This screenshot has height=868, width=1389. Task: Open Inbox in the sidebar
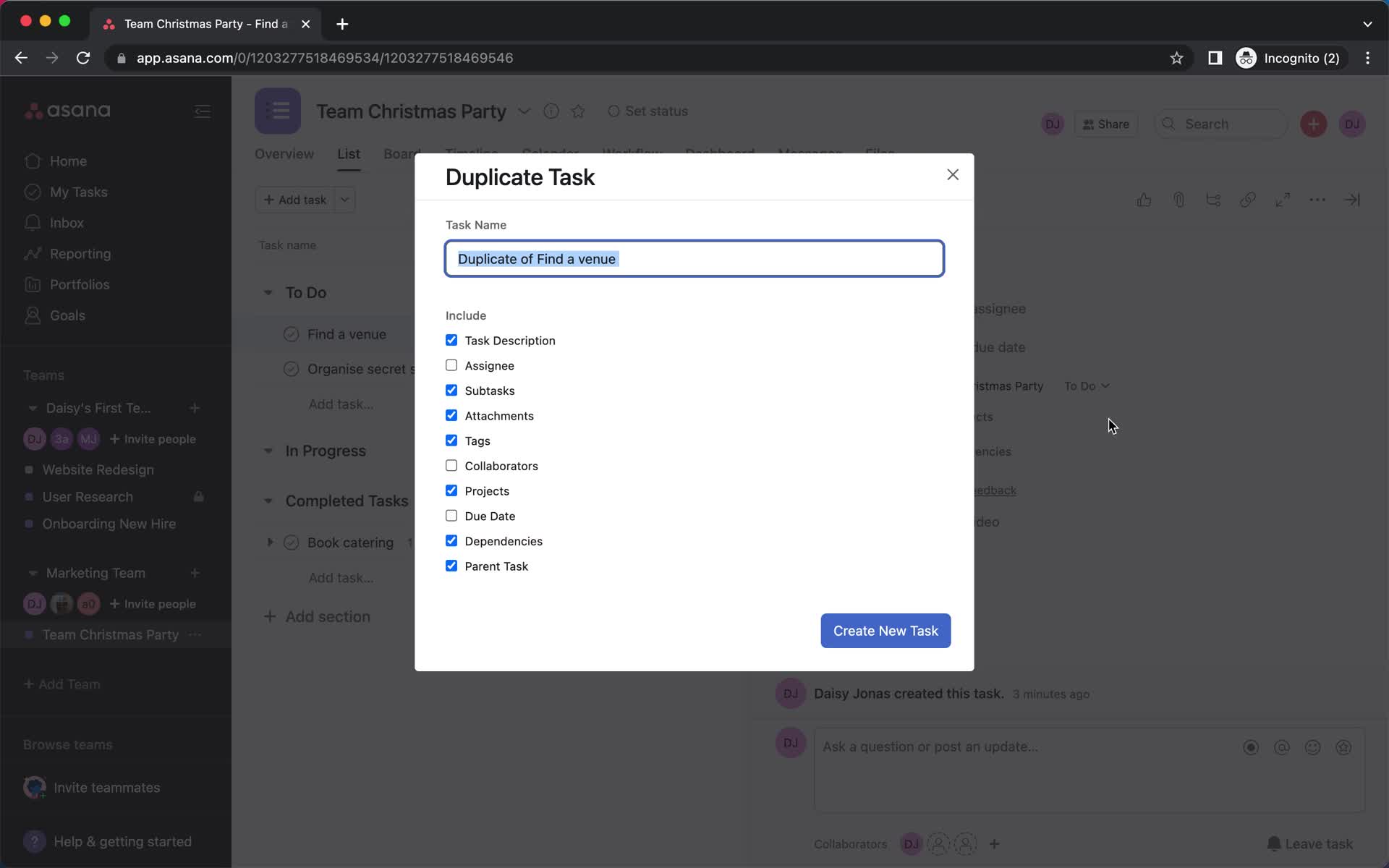point(67,223)
